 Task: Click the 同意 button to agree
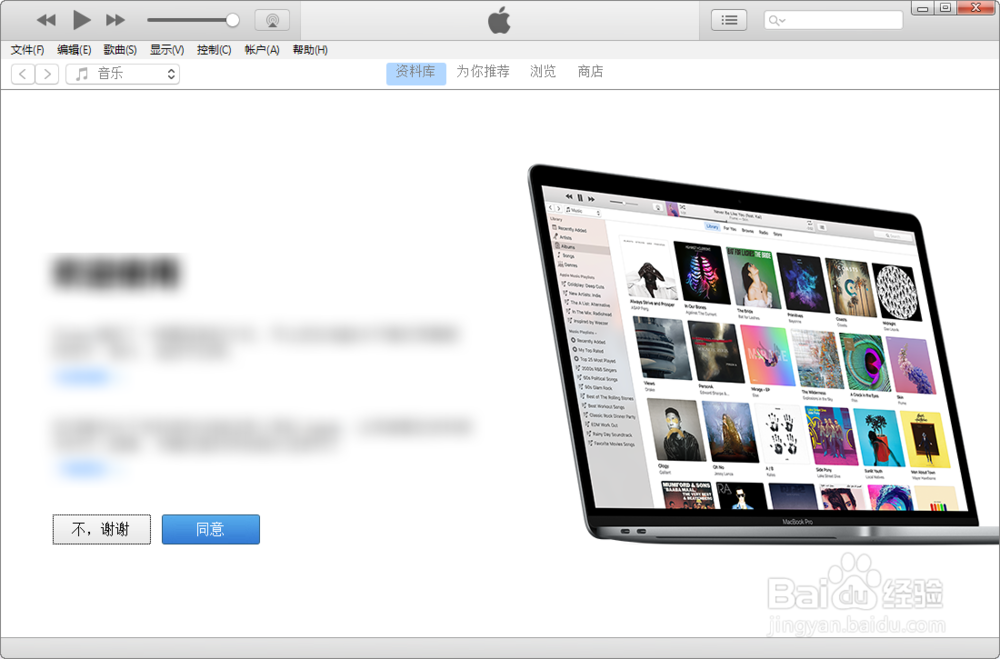pos(210,529)
